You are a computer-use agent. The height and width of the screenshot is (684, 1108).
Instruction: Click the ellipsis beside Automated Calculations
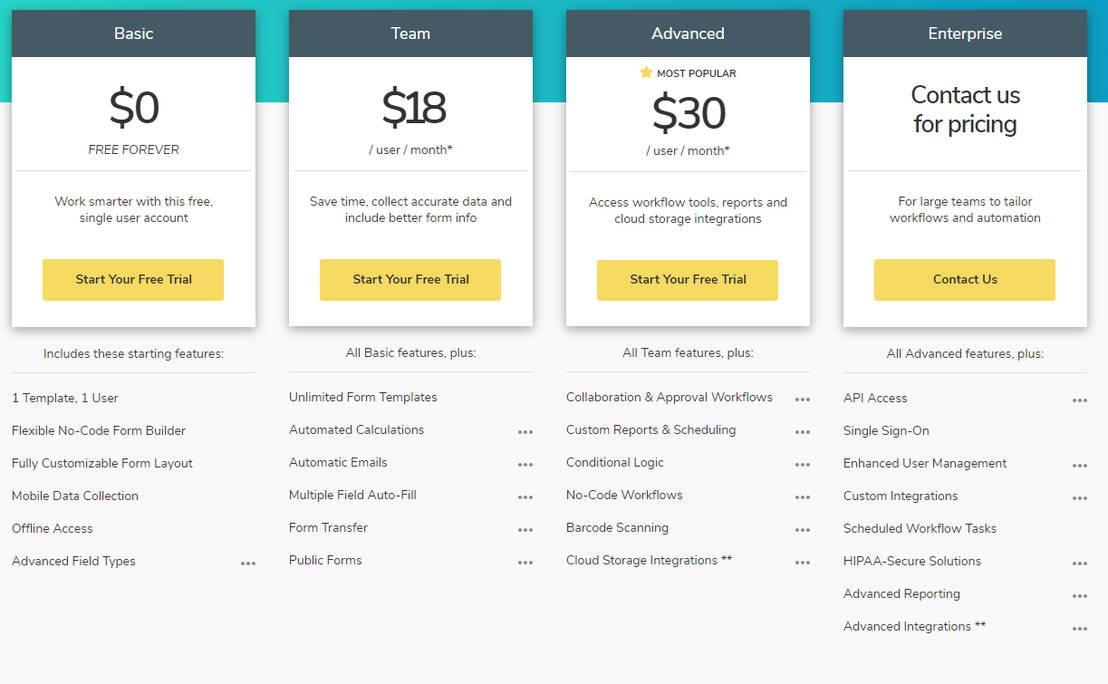tap(525, 432)
